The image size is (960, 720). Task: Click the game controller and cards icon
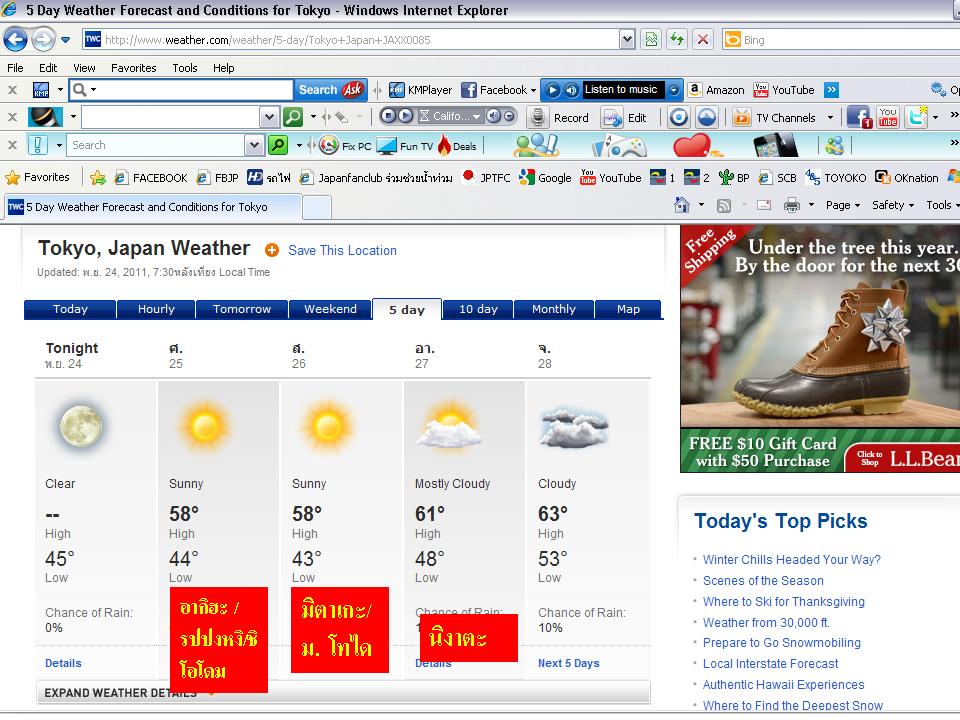point(619,146)
